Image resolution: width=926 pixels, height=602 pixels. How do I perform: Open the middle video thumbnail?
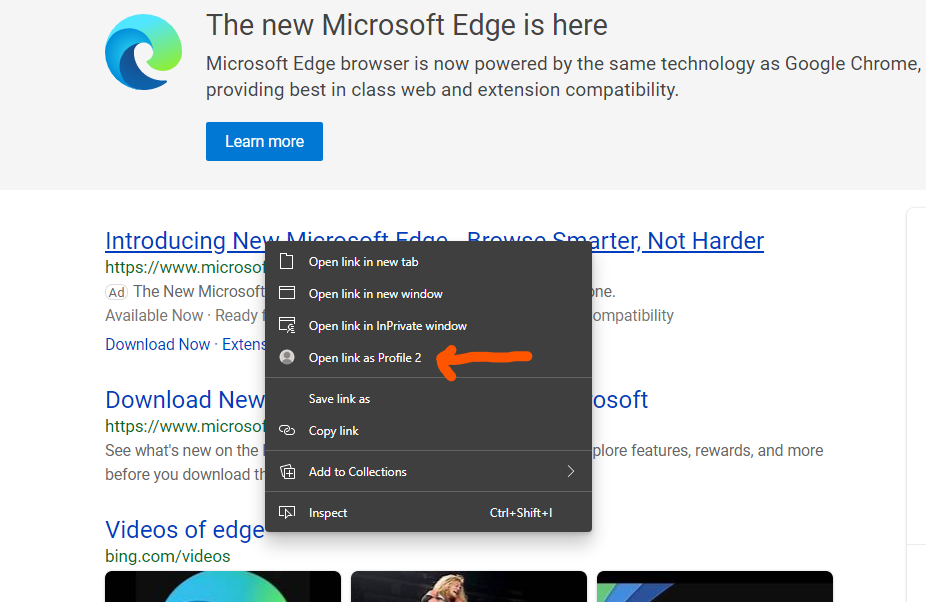point(469,587)
